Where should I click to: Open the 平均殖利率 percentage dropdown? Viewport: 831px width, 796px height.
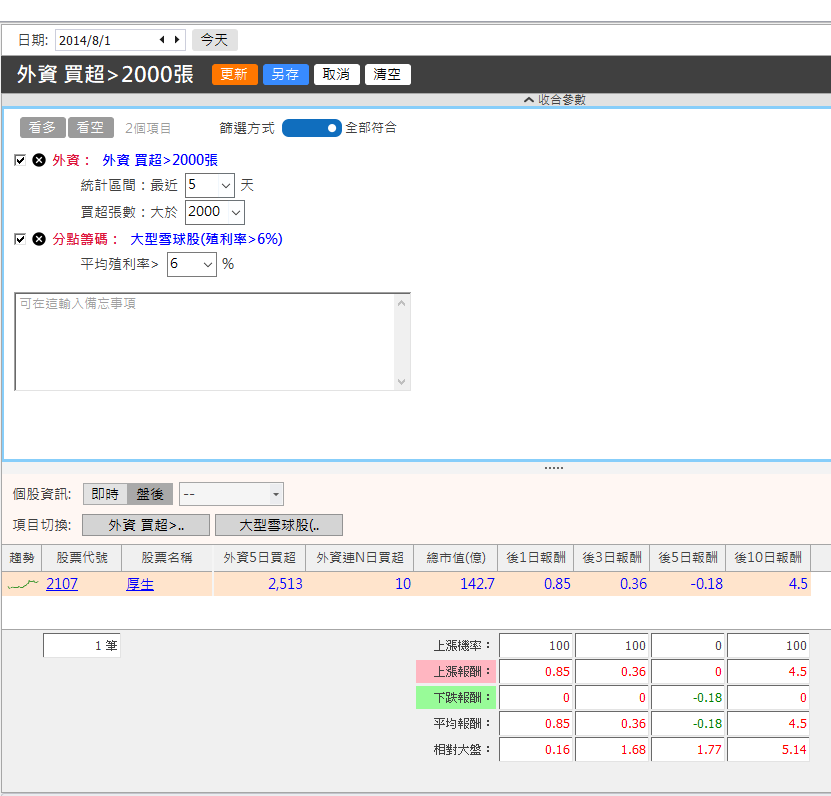192,264
